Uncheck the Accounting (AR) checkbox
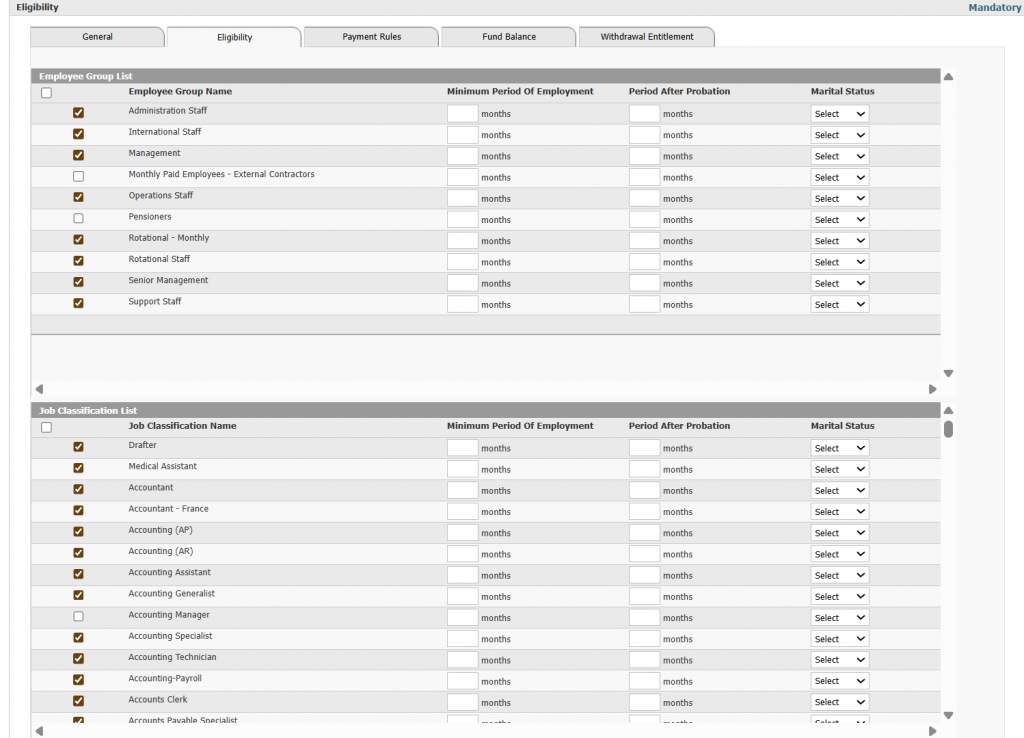This screenshot has width=1024, height=738. [78, 553]
